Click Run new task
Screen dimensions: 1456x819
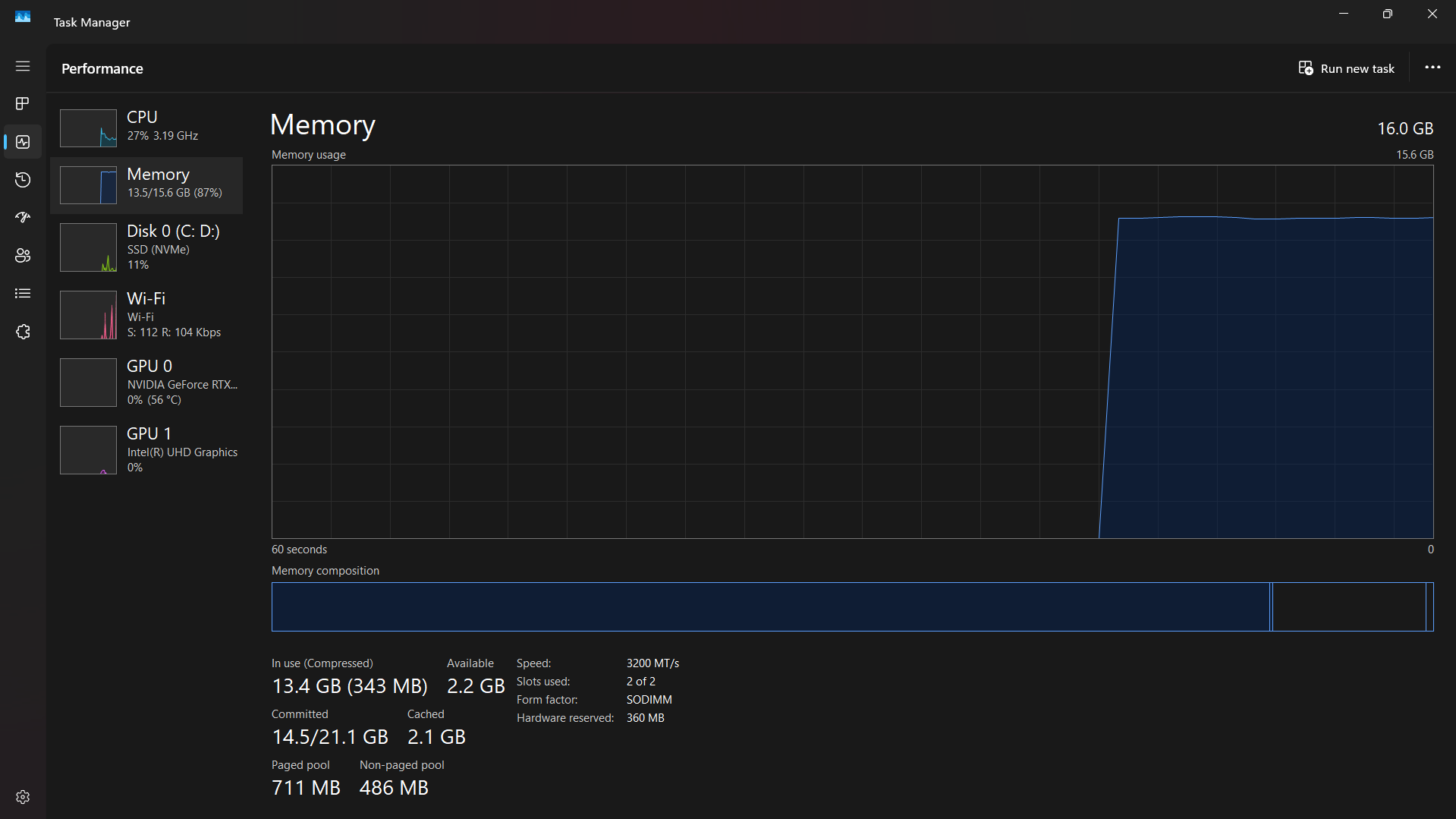click(1346, 68)
